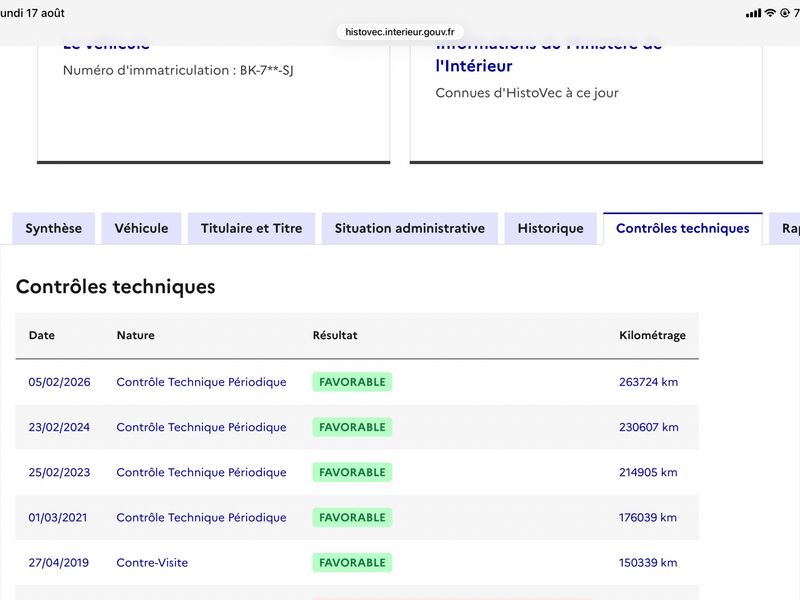Click FAVORABLE badge in 01/03/2021 row
The width and height of the screenshot is (800, 600).
point(352,517)
